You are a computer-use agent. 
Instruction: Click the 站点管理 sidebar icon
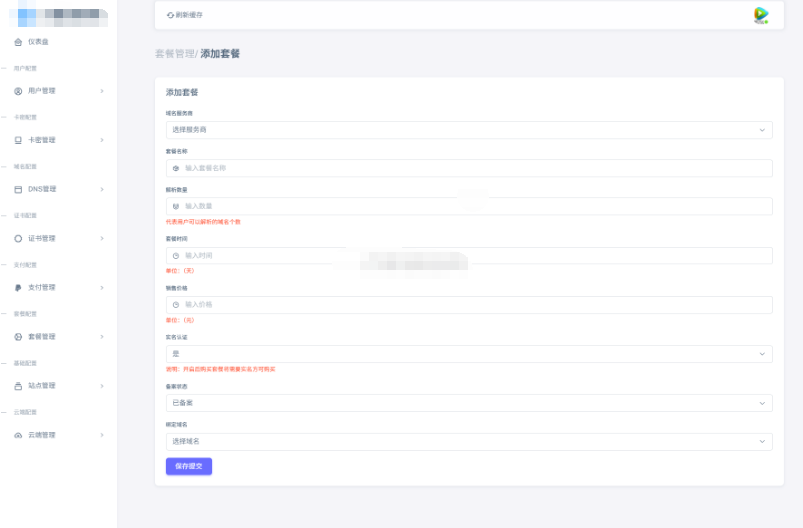[x=18, y=386]
